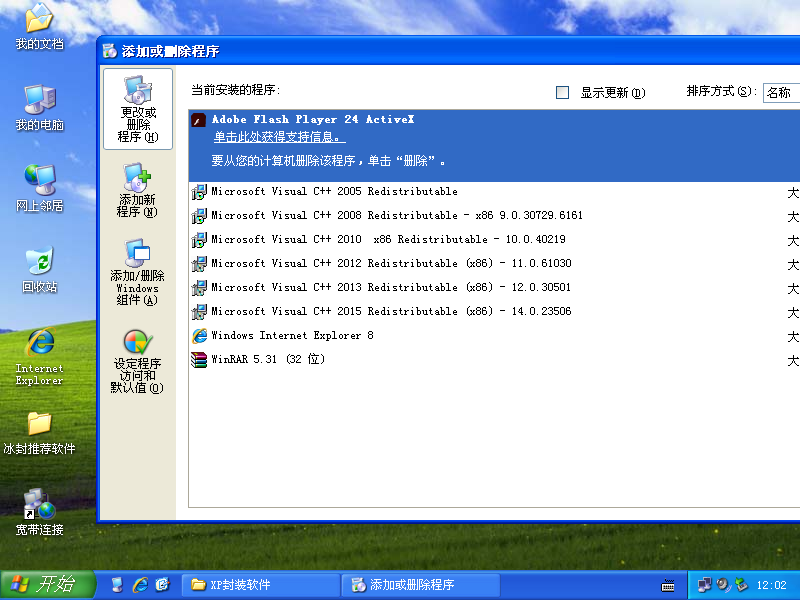Click the Adobe Flash Player list icon

[x=199, y=120]
